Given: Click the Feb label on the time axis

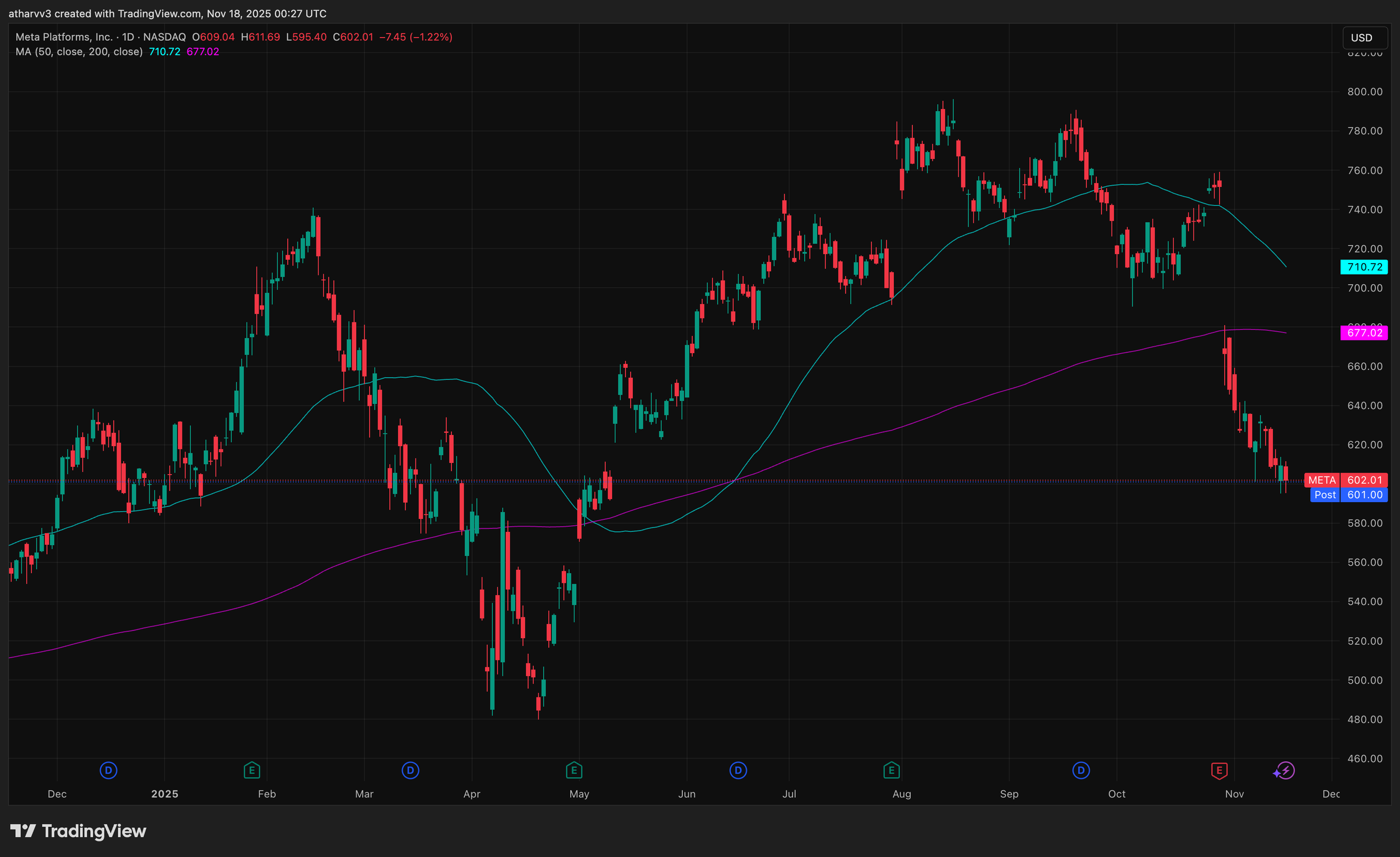Looking at the screenshot, I should pyautogui.click(x=267, y=794).
